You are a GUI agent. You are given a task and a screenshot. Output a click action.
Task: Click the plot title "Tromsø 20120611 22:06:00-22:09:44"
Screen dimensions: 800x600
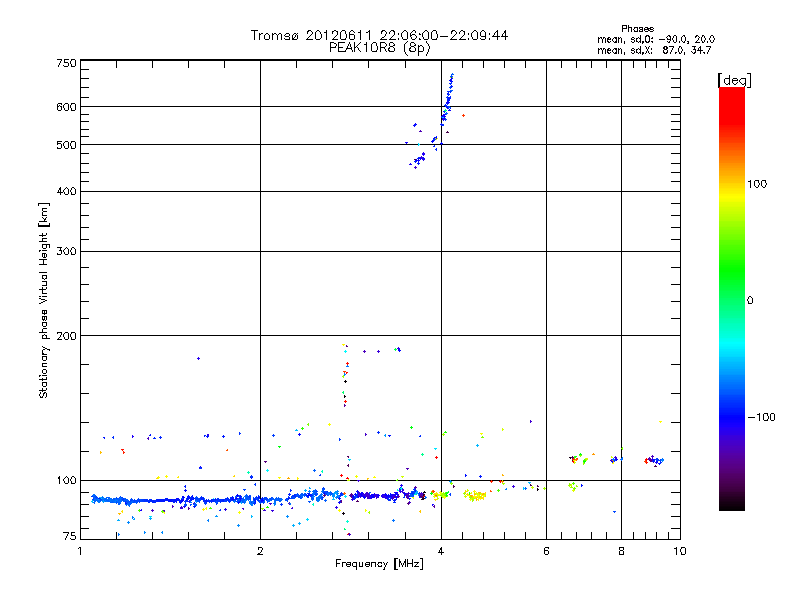click(379, 35)
